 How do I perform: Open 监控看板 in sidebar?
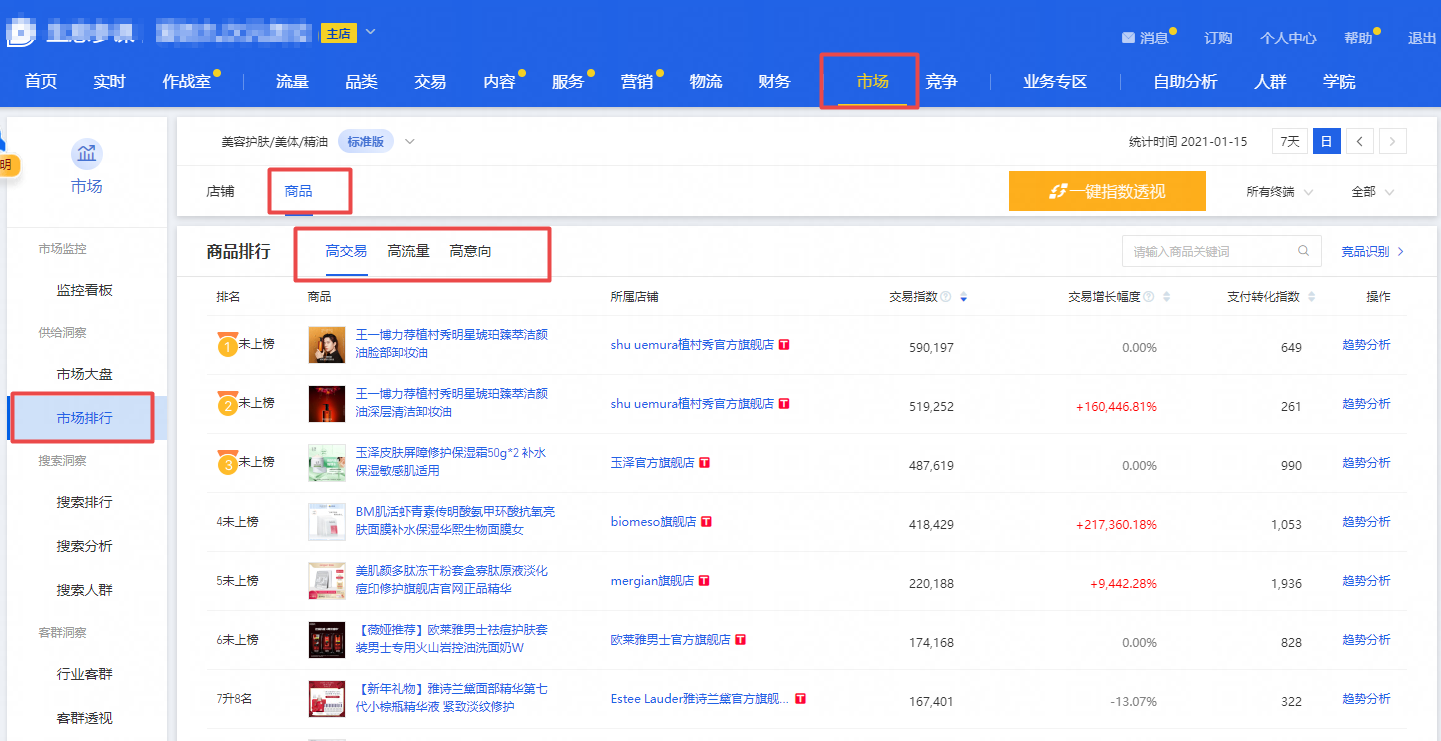[85, 290]
